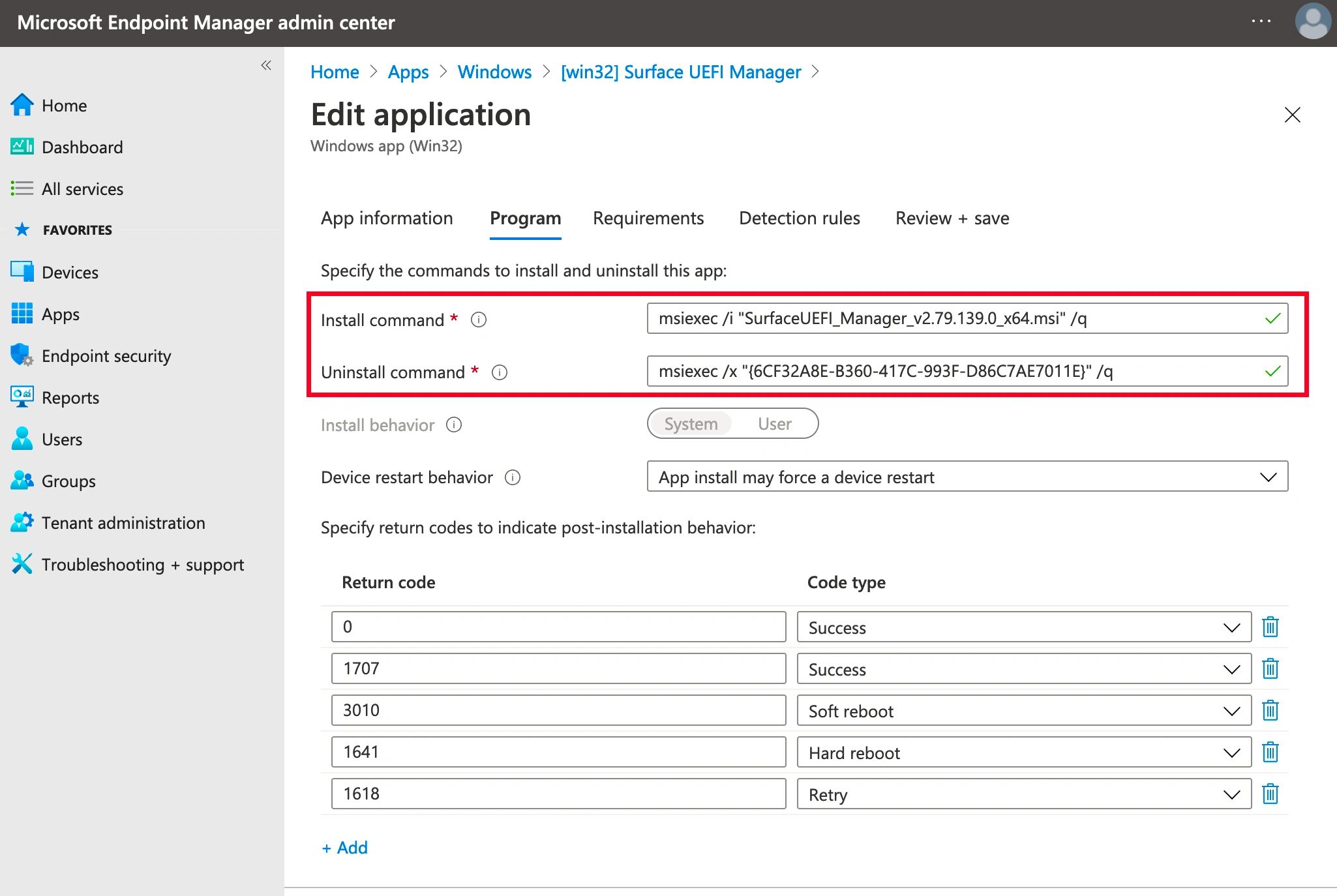
Task: Click the Tenant administration gear icon
Action: click(x=22, y=522)
